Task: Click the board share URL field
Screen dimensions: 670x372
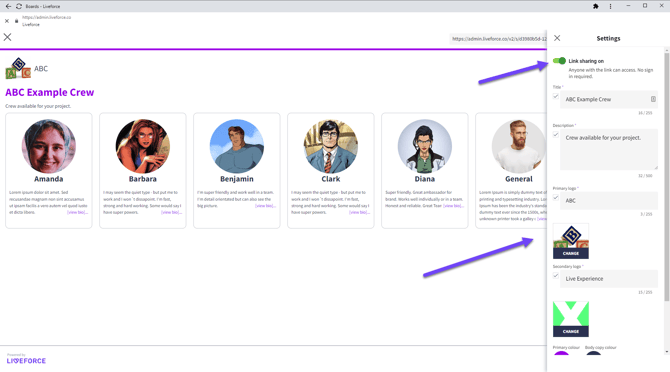Action: [x=498, y=39]
